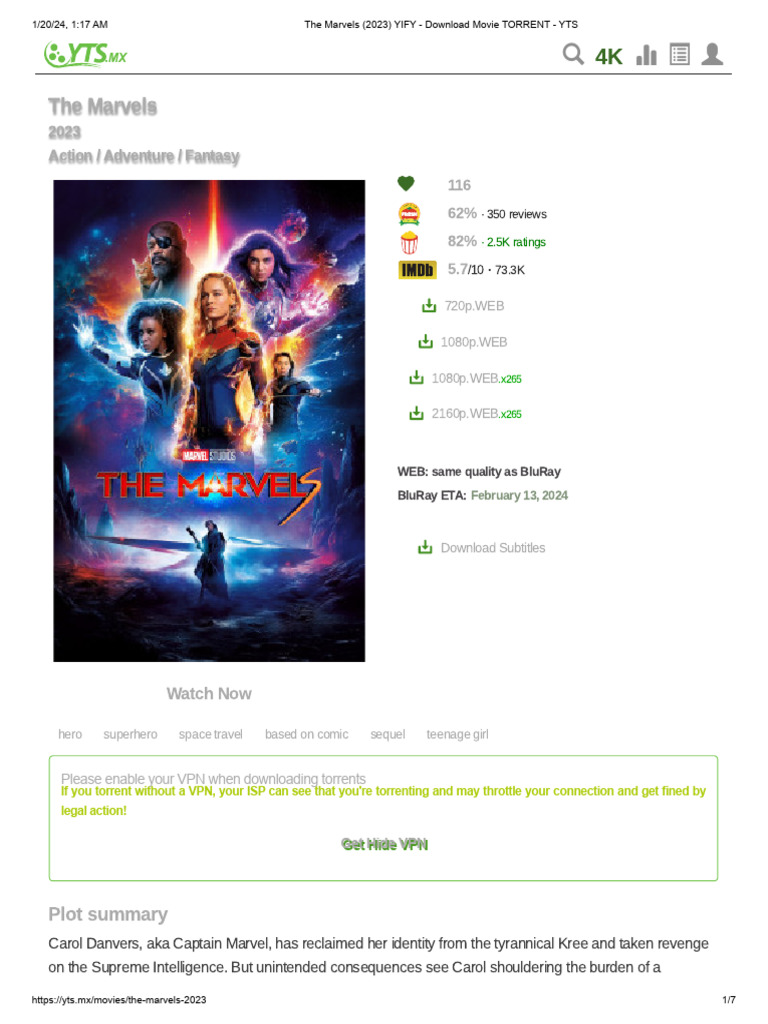Open the 4K movies section
The image size is (768, 1024).
click(609, 57)
